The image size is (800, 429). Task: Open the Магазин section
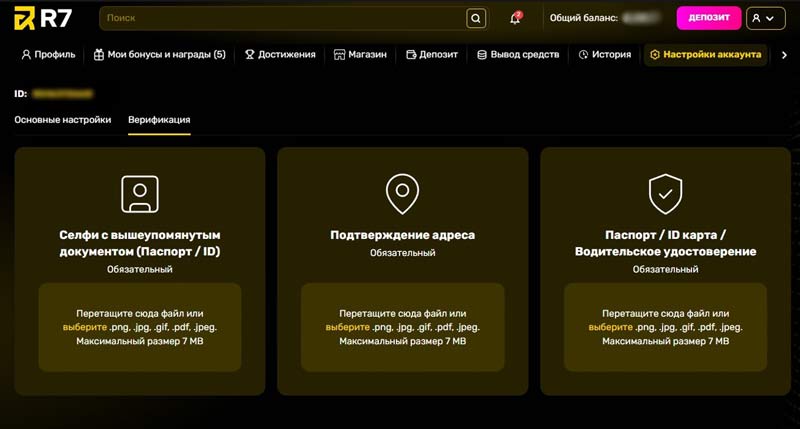coord(360,55)
